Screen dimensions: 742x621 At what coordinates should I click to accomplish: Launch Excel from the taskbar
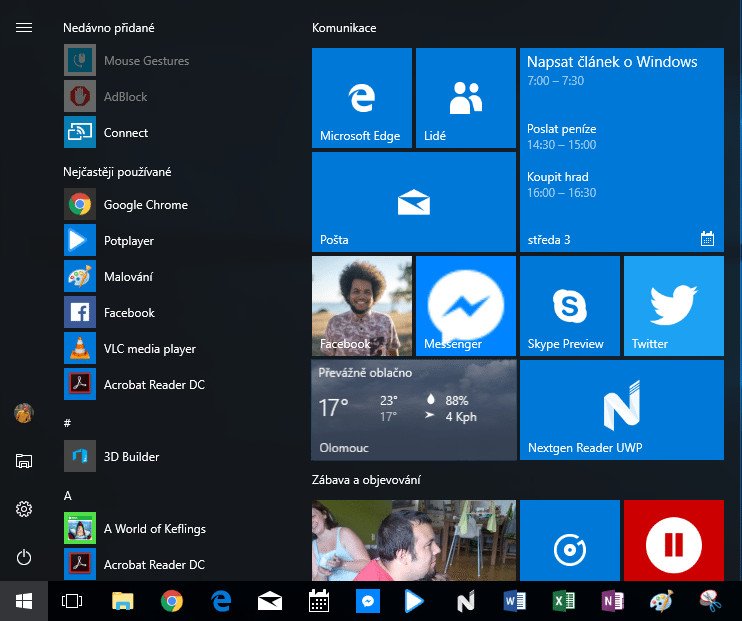coord(564,601)
